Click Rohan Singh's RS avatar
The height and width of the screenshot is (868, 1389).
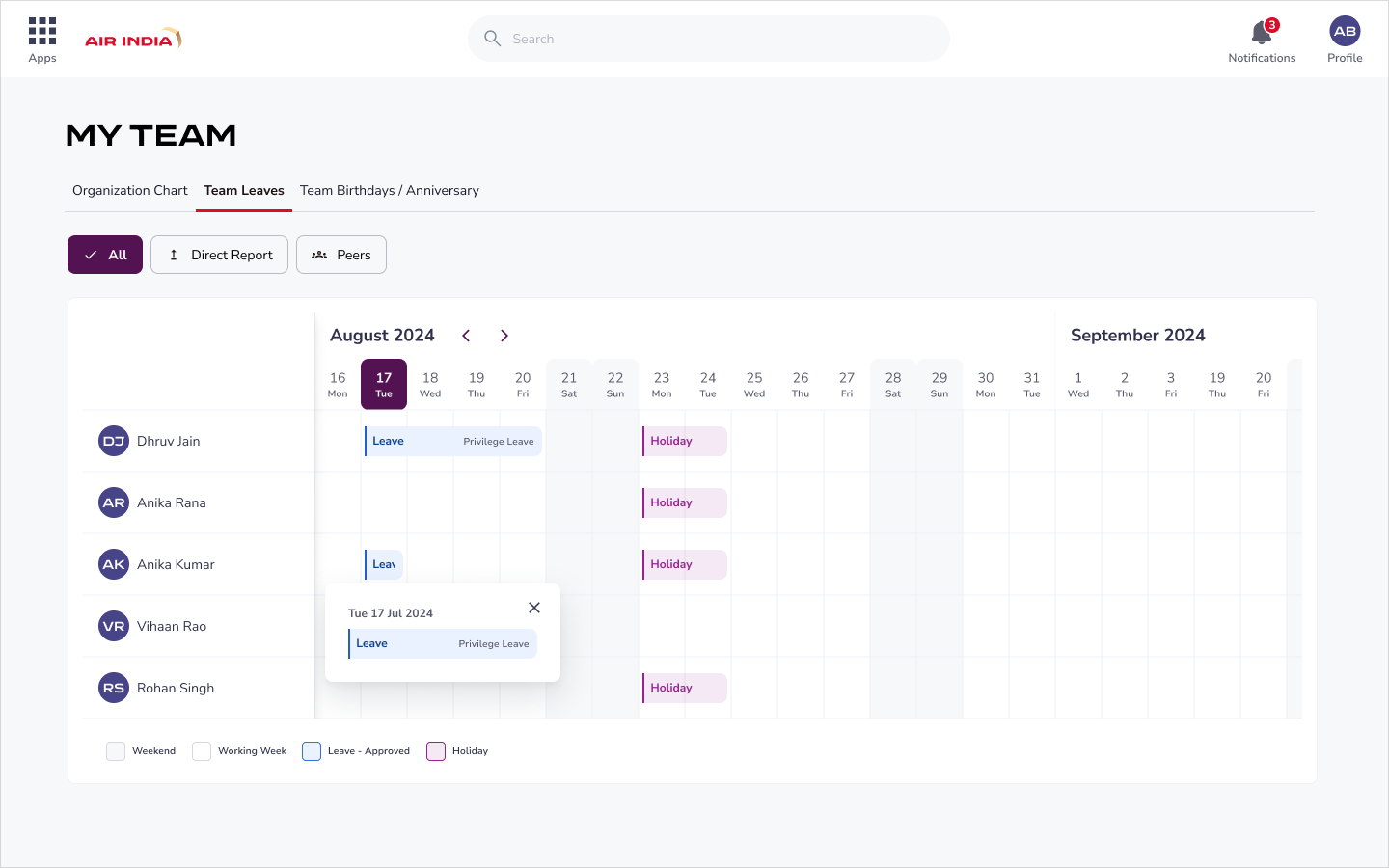point(114,688)
